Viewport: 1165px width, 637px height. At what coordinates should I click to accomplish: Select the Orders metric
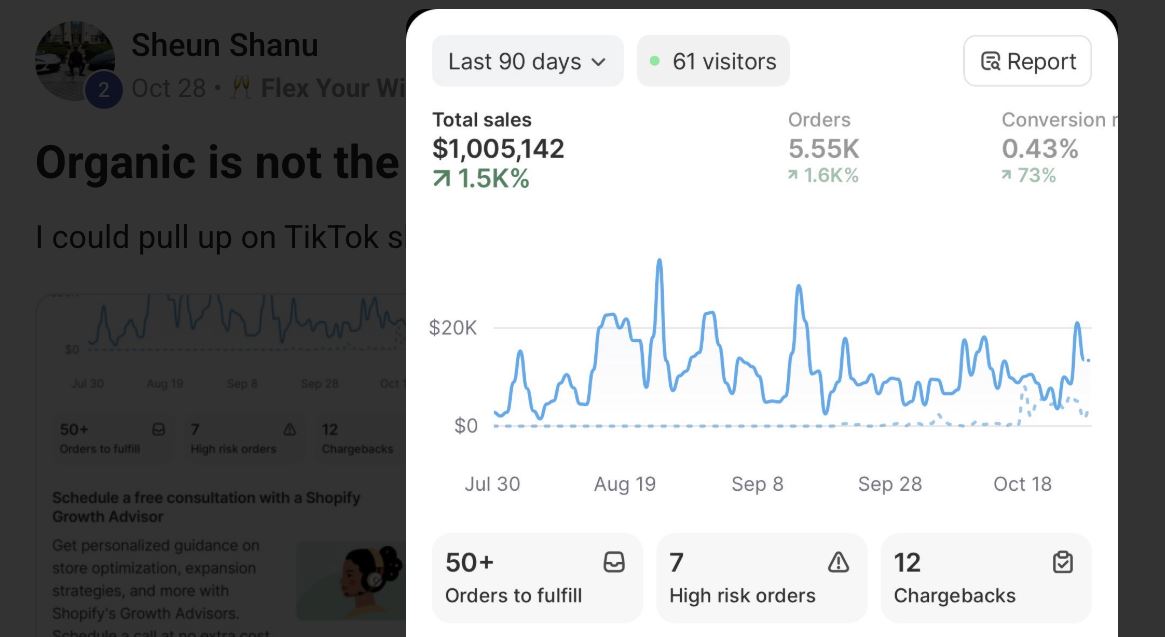(823, 149)
